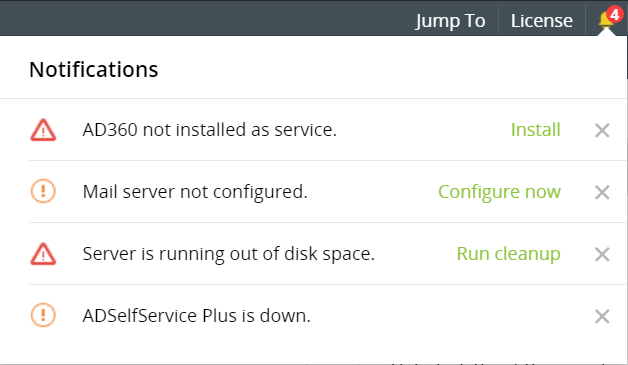Select the AD360 not installed as service message
Screen dimensions: 628x365
click(210, 130)
